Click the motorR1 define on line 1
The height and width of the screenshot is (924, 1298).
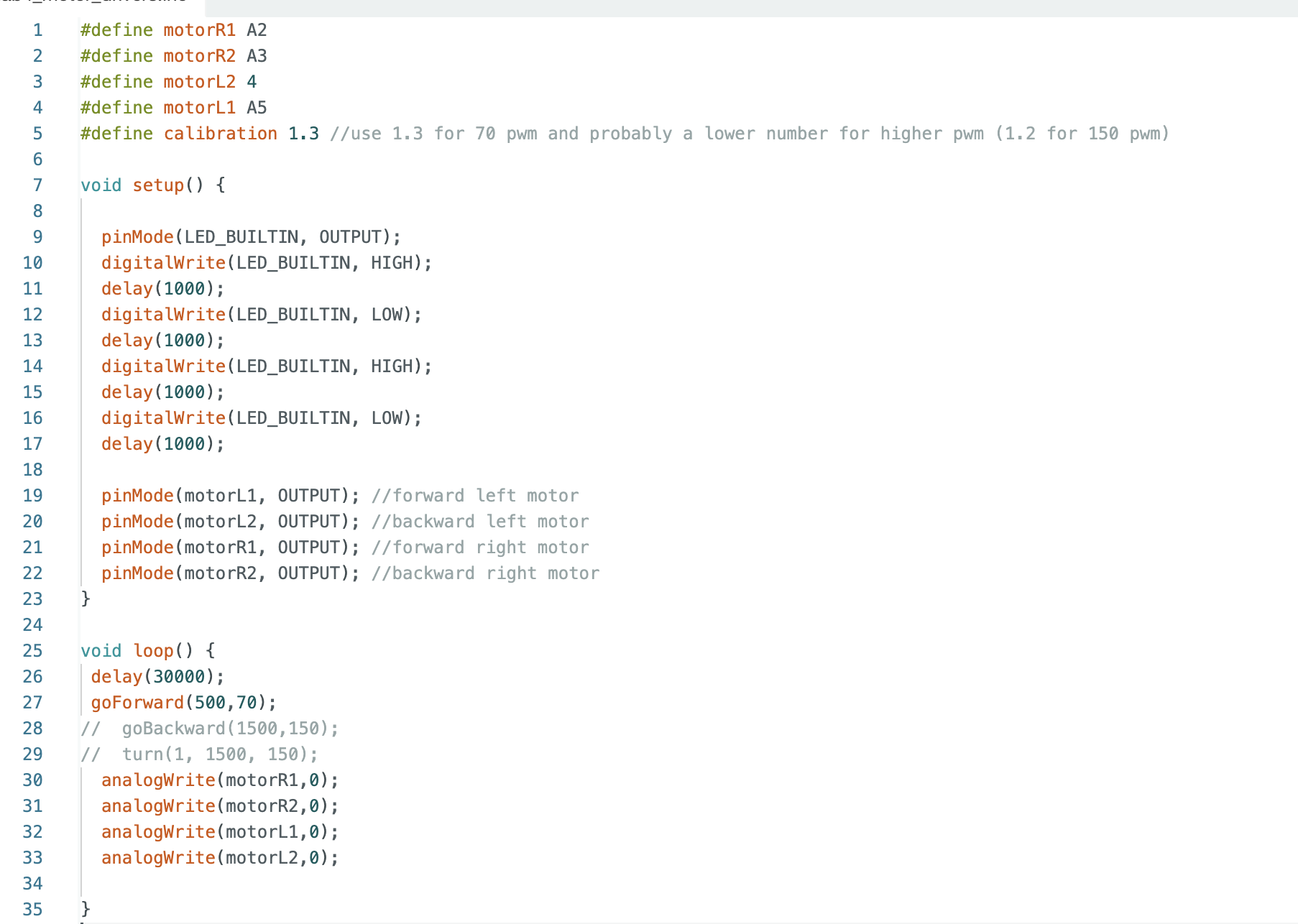tap(199, 30)
